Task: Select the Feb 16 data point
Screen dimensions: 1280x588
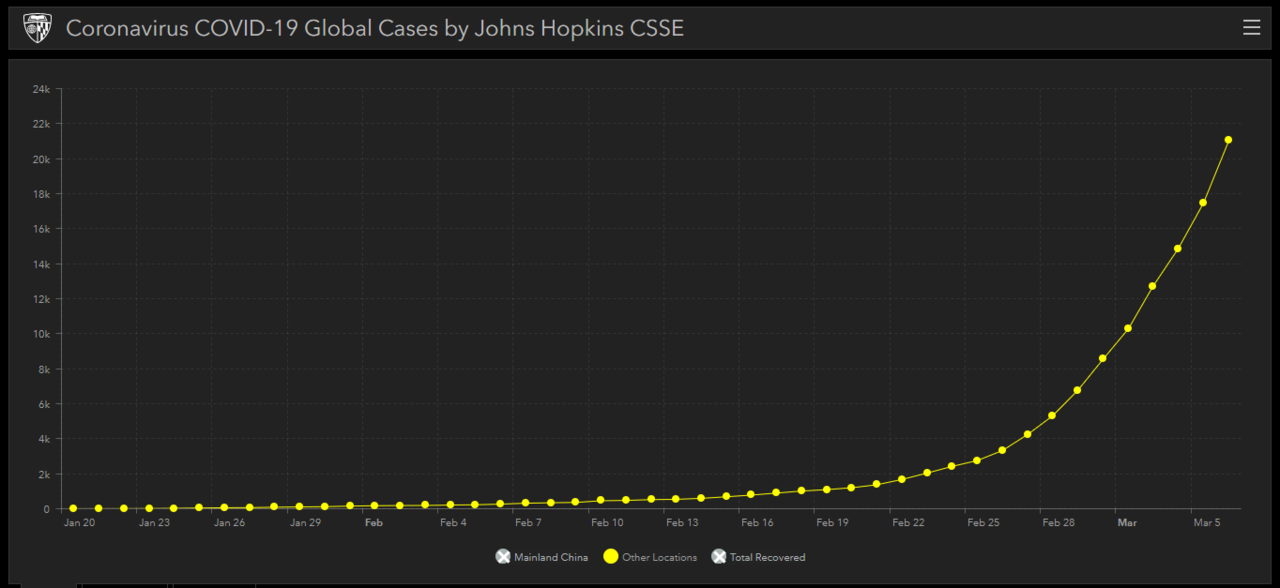Action: pyautogui.click(x=751, y=494)
